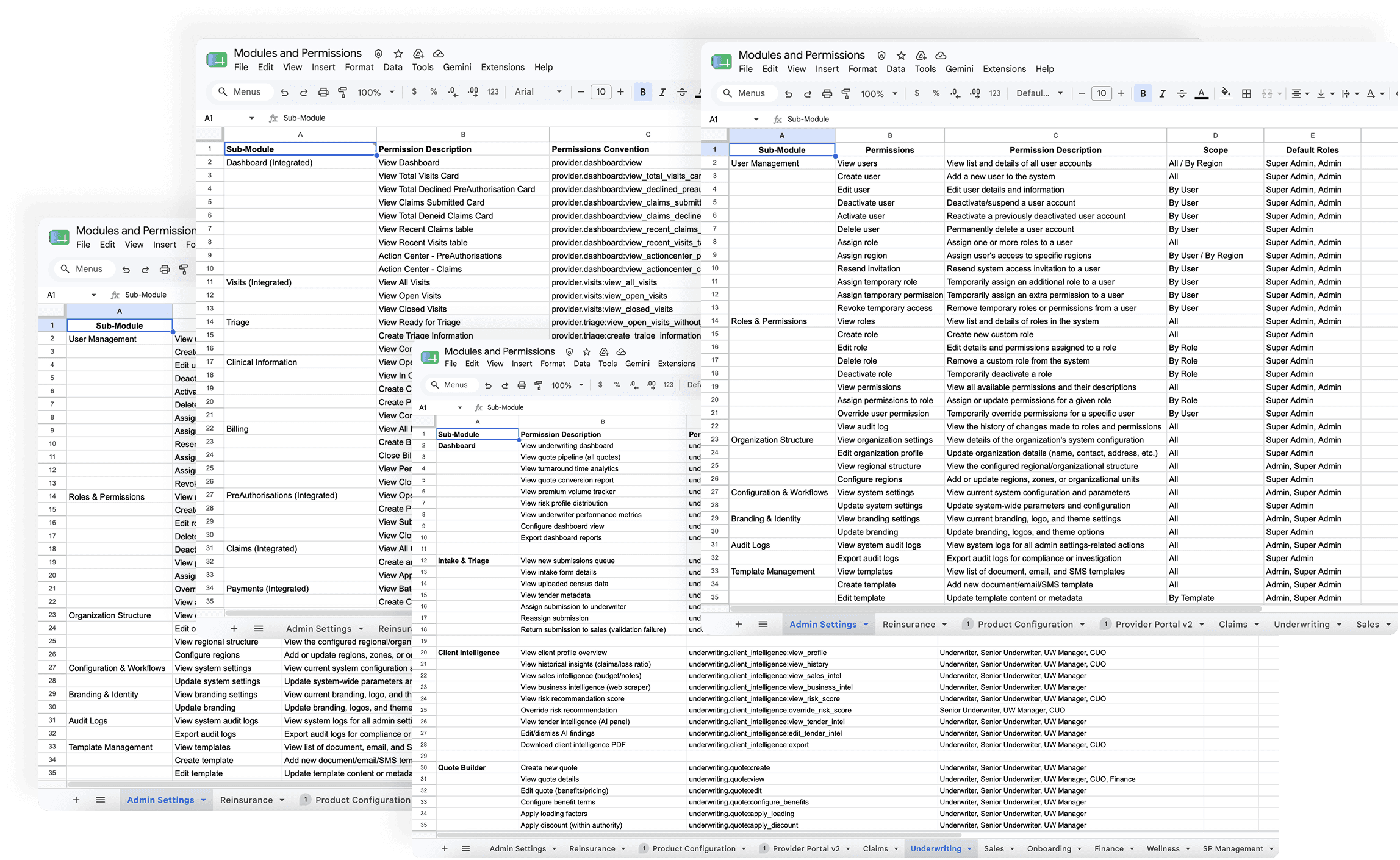
Task: Open text wrapping dropdown in Scope-column window
Action: click(x=1350, y=93)
